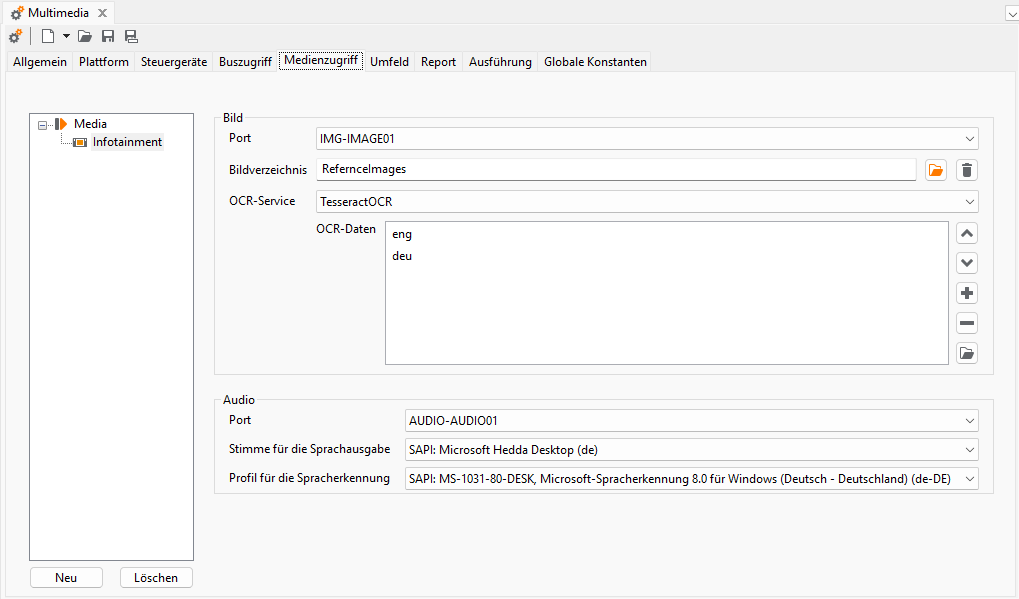Show the Ausführung tab
This screenshot has height=599, width=1019.
tap(500, 62)
